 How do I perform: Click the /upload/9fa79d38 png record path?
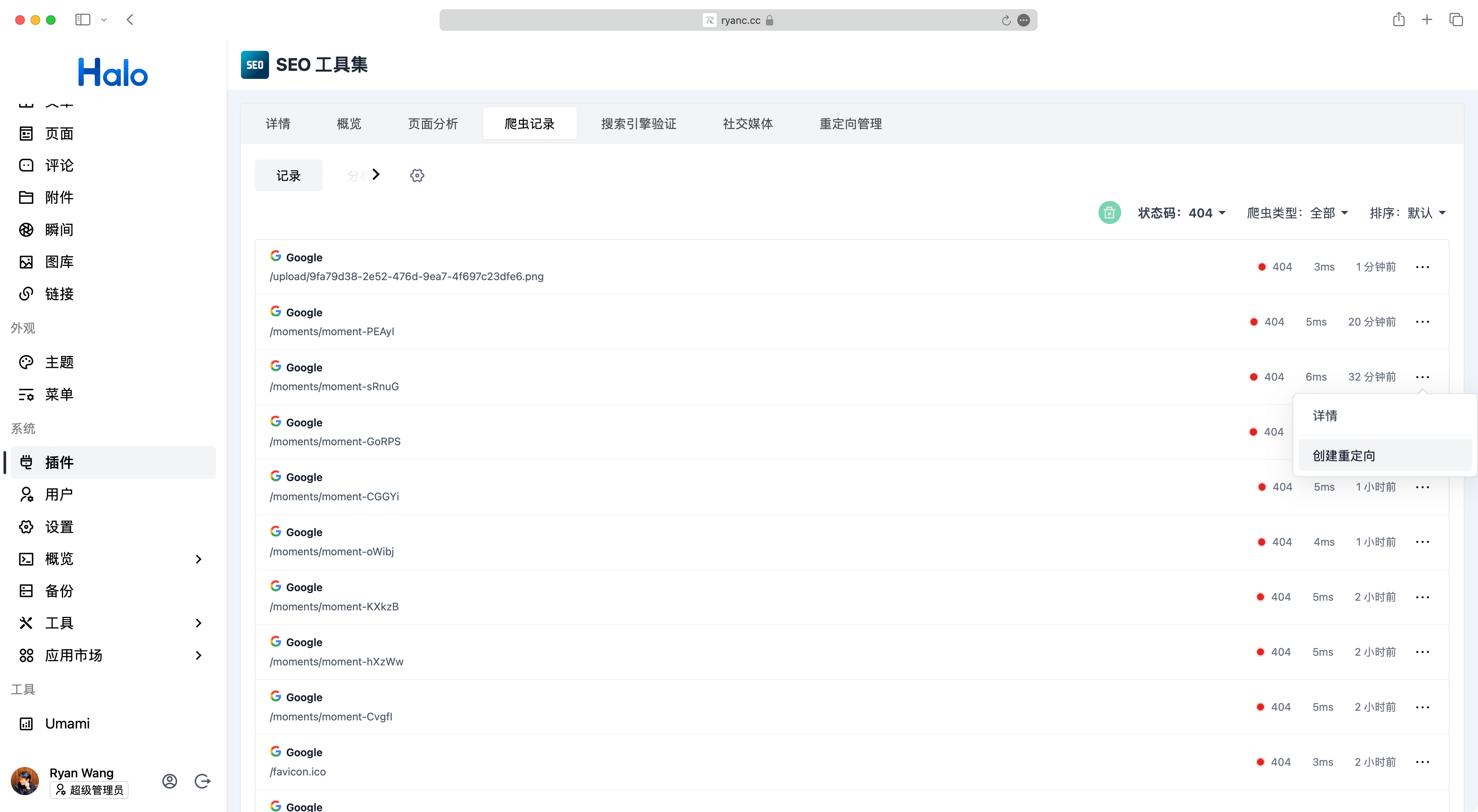pyautogui.click(x=407, y=277)
